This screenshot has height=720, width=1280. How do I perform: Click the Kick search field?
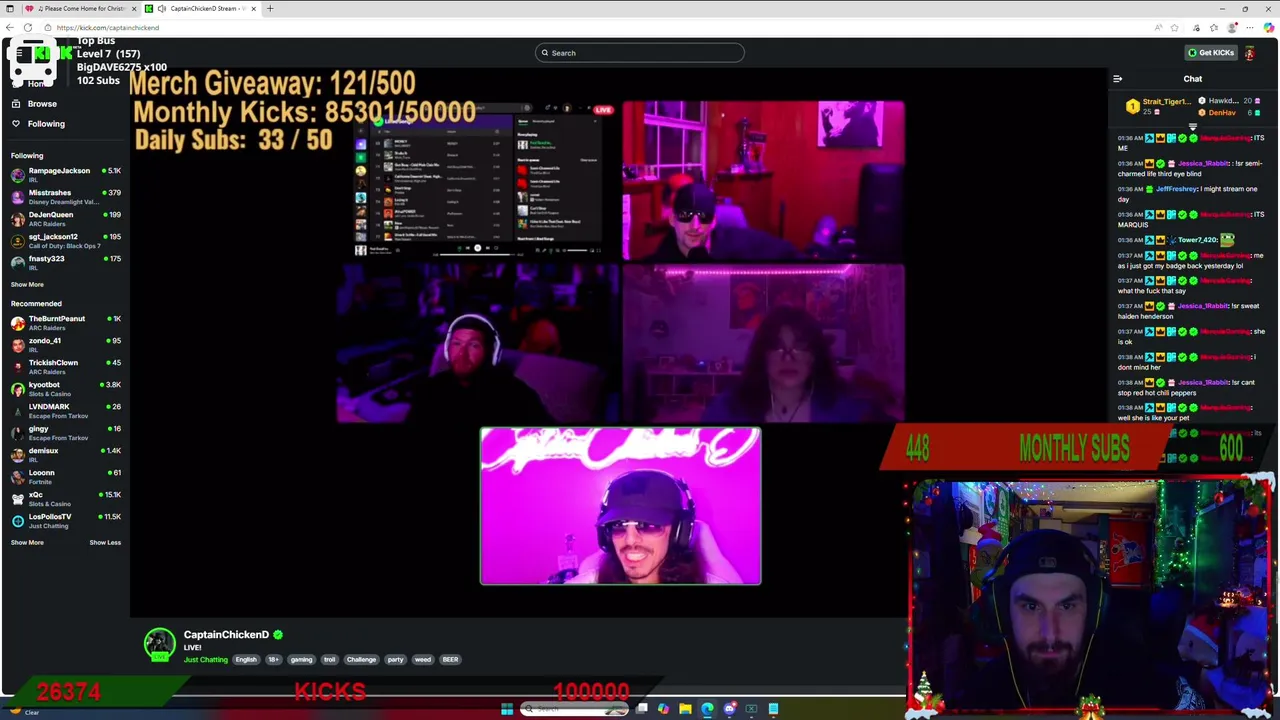640,53
